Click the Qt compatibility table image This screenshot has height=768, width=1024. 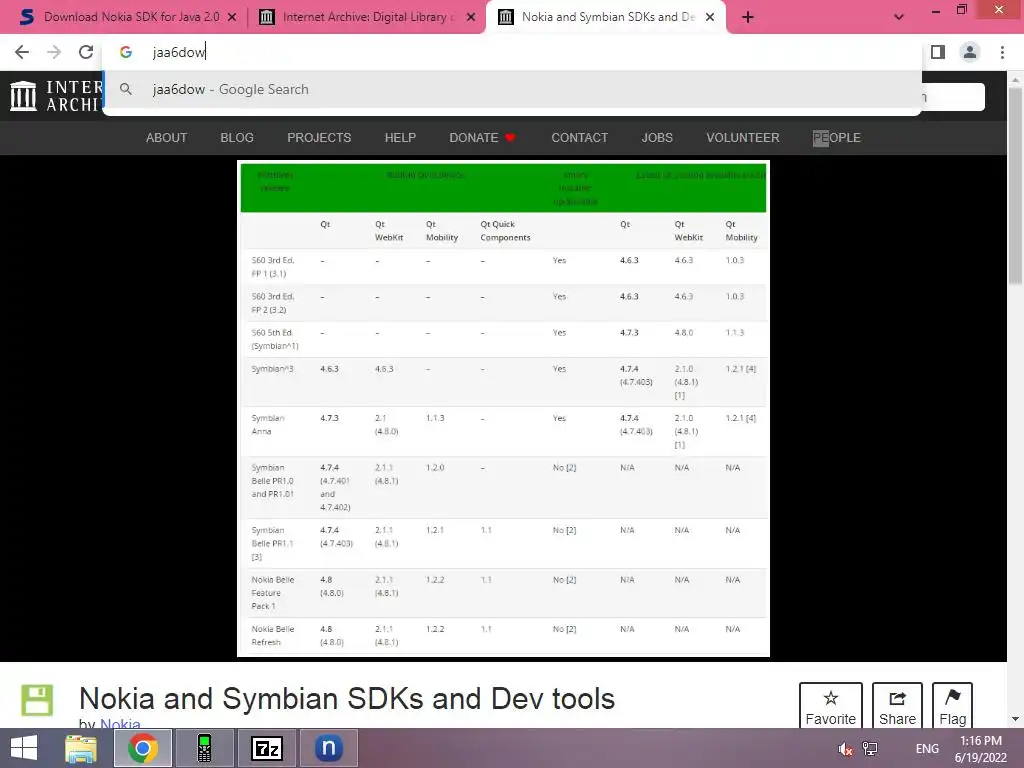(x=504, y=408)
